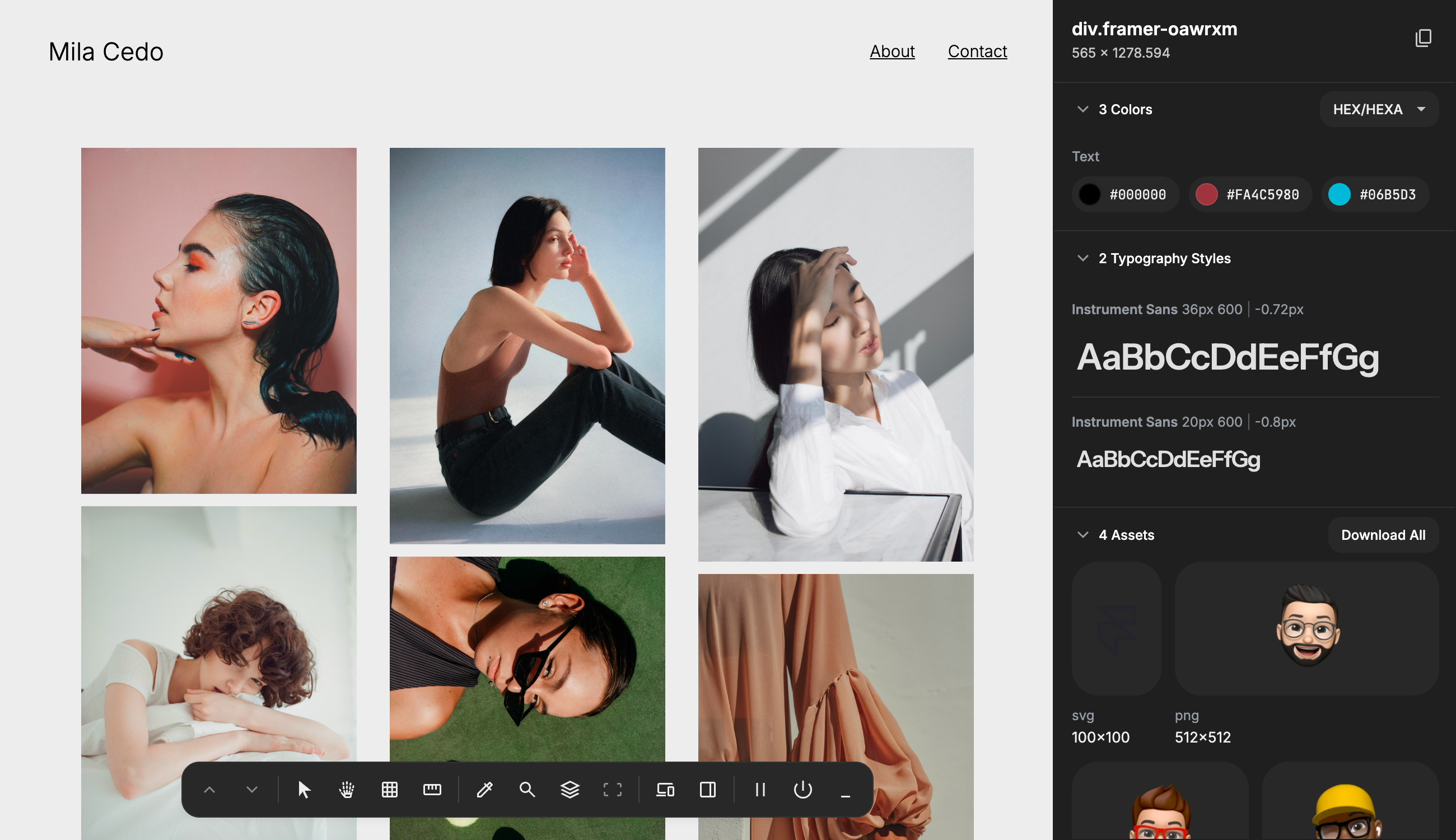Open the layers stack tool
The image size is (1456, 840).
[570, 789]
